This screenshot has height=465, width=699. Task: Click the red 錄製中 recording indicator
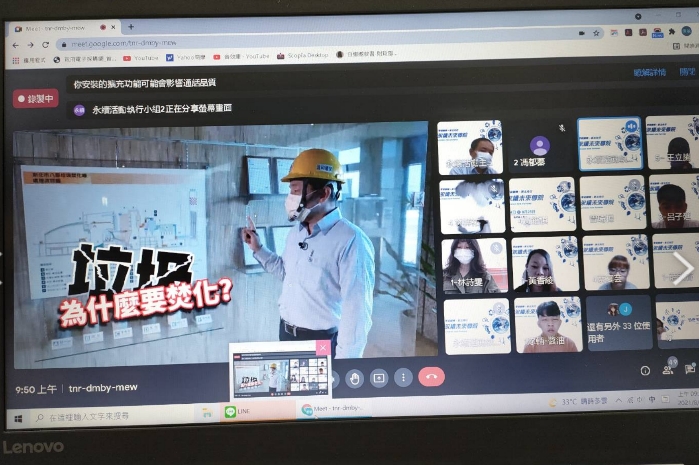click(x=36, y=99)
